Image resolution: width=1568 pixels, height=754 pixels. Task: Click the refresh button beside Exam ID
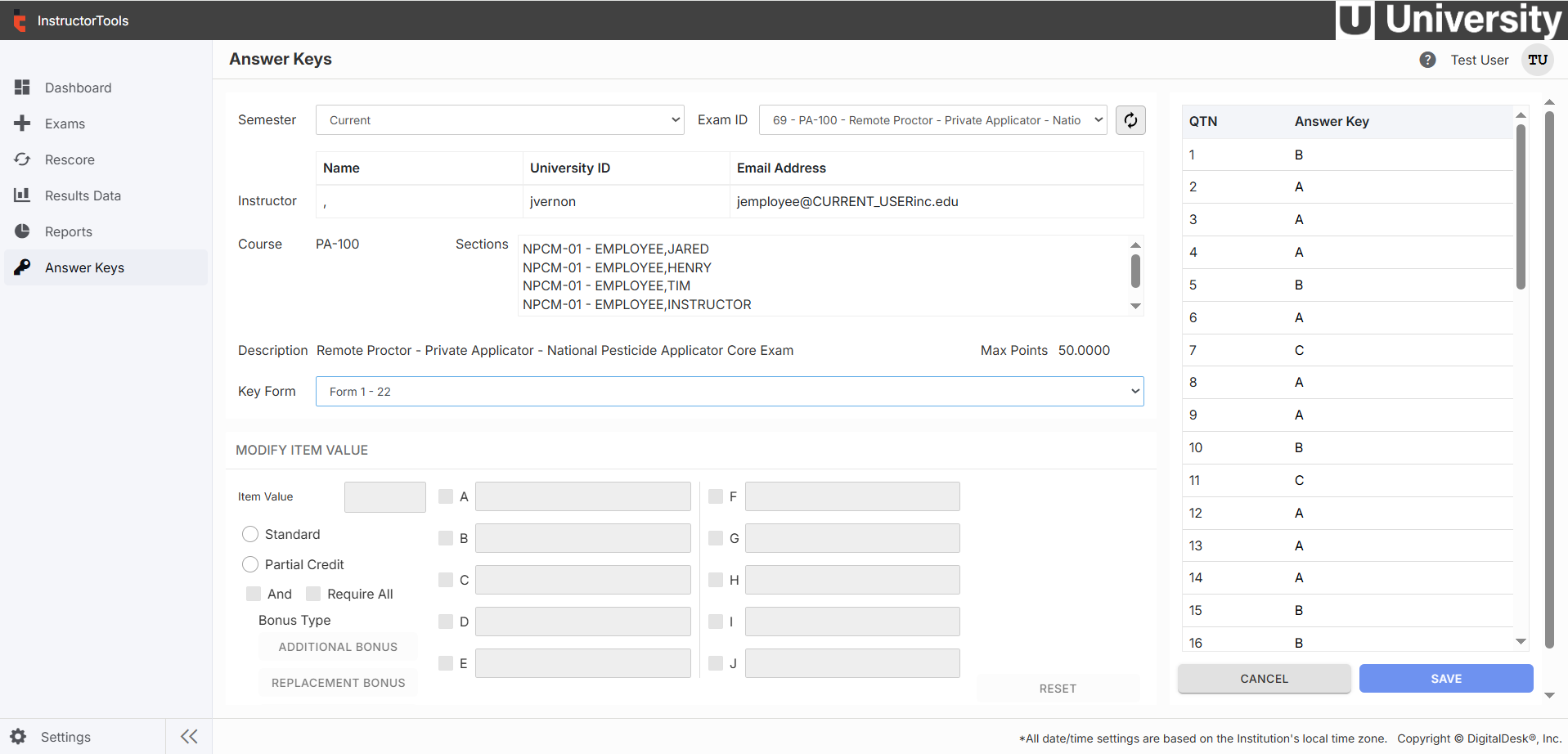pyautogui.click(x=1130, y=120)
